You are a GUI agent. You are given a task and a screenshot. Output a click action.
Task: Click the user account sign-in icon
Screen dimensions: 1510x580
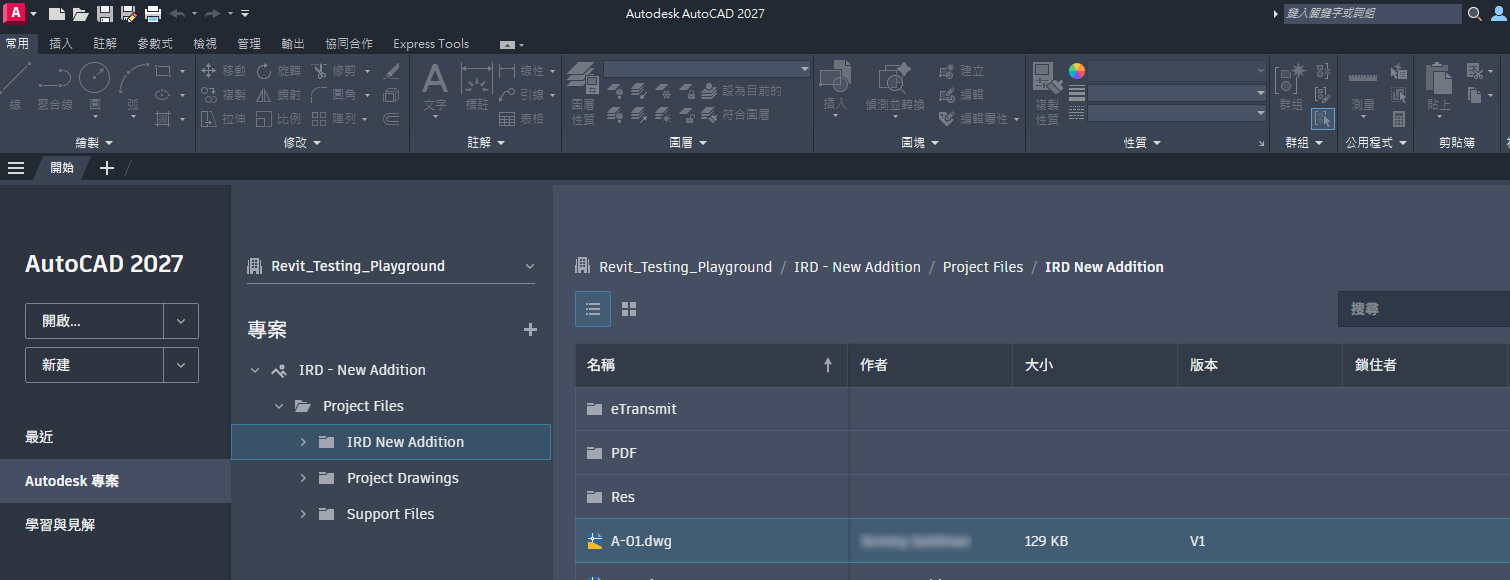pos(1500,14)
